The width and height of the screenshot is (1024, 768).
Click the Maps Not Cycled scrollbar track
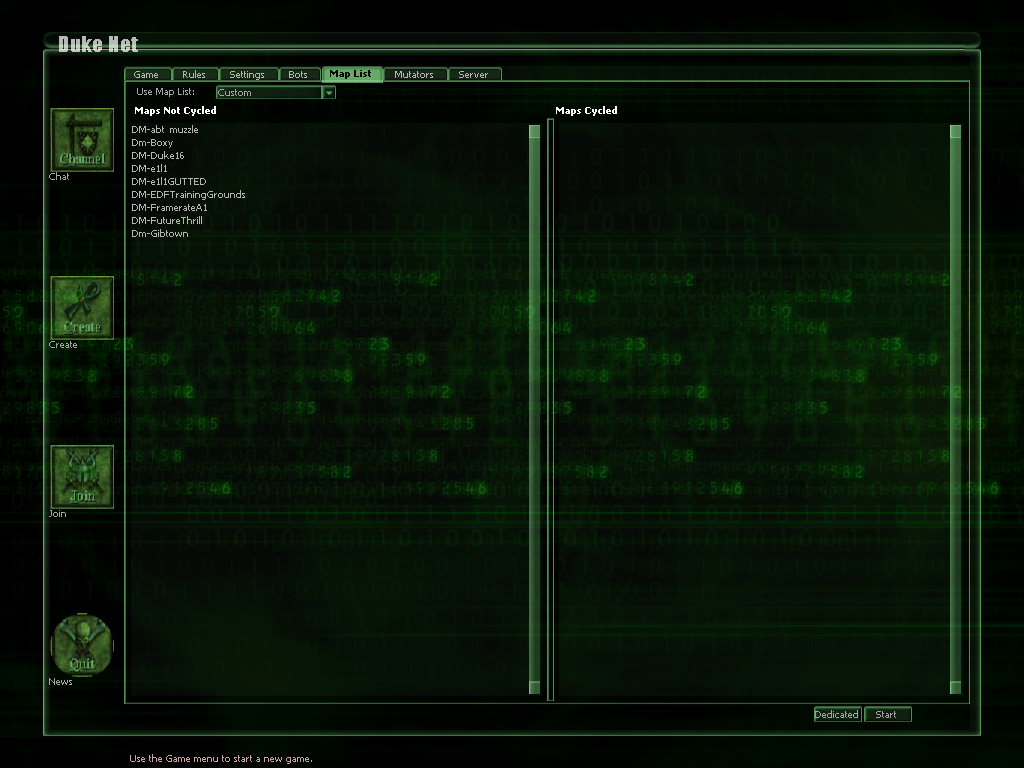coord(534,409)
